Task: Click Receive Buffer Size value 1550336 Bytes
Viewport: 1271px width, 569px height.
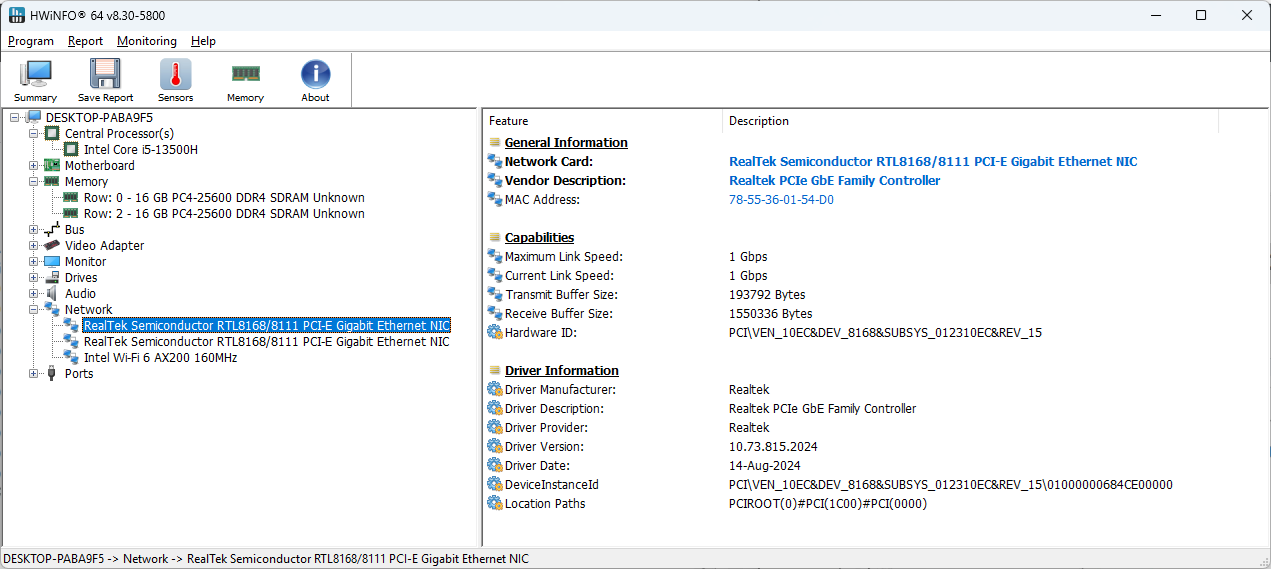Action: click(x=770, y=313)
